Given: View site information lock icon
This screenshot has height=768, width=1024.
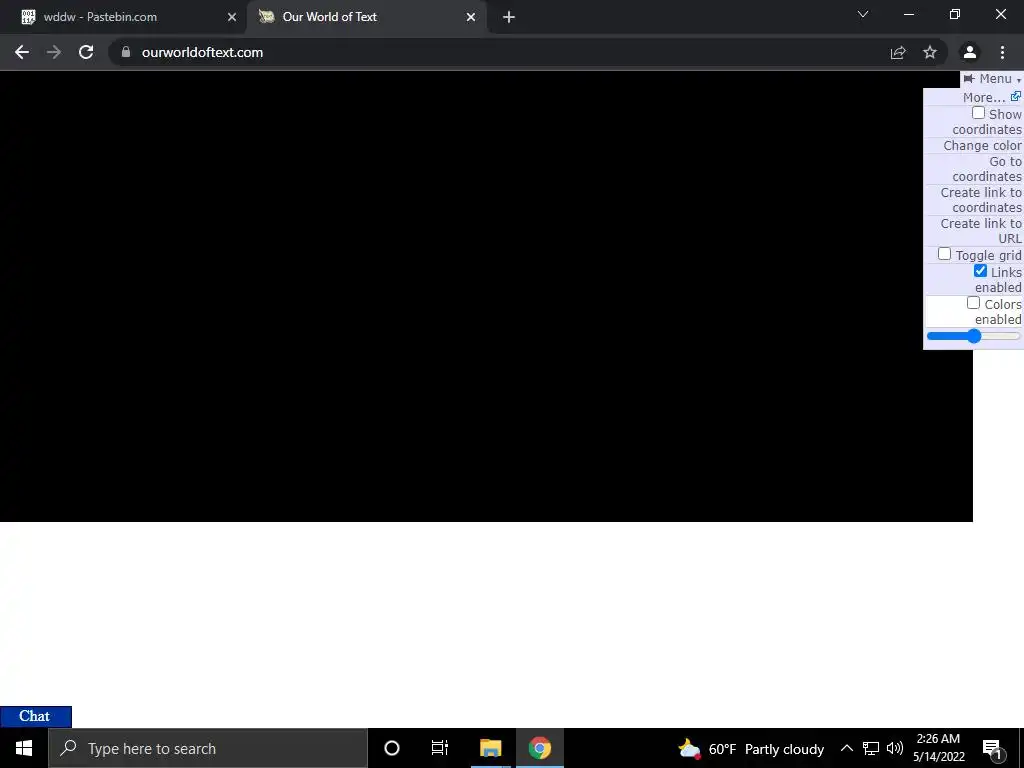Looking at the screenshot, I should (x=126, y=52).
